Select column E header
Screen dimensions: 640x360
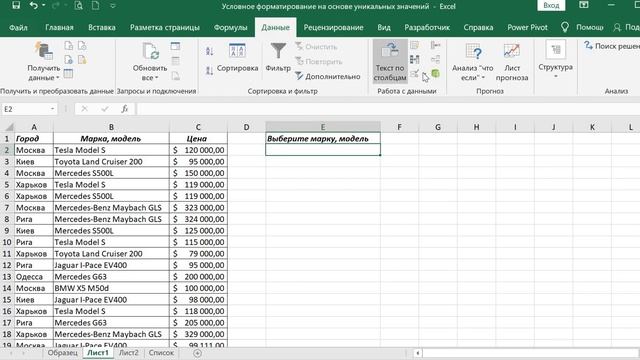pyautogui.click(x=323, y=127)
